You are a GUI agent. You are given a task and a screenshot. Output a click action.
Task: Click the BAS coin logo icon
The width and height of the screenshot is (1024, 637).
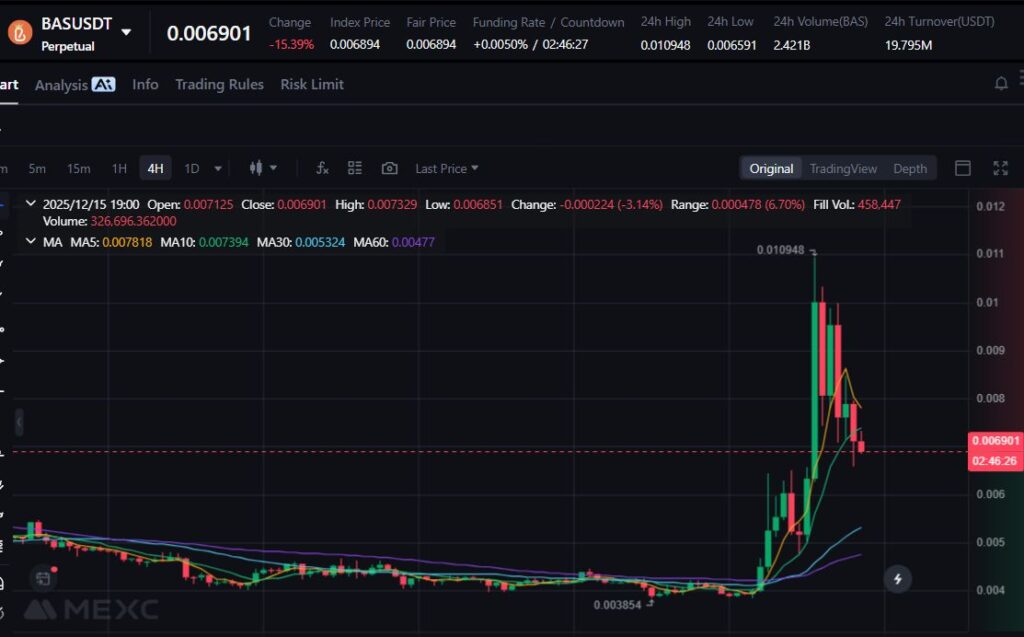pos(19,32)
